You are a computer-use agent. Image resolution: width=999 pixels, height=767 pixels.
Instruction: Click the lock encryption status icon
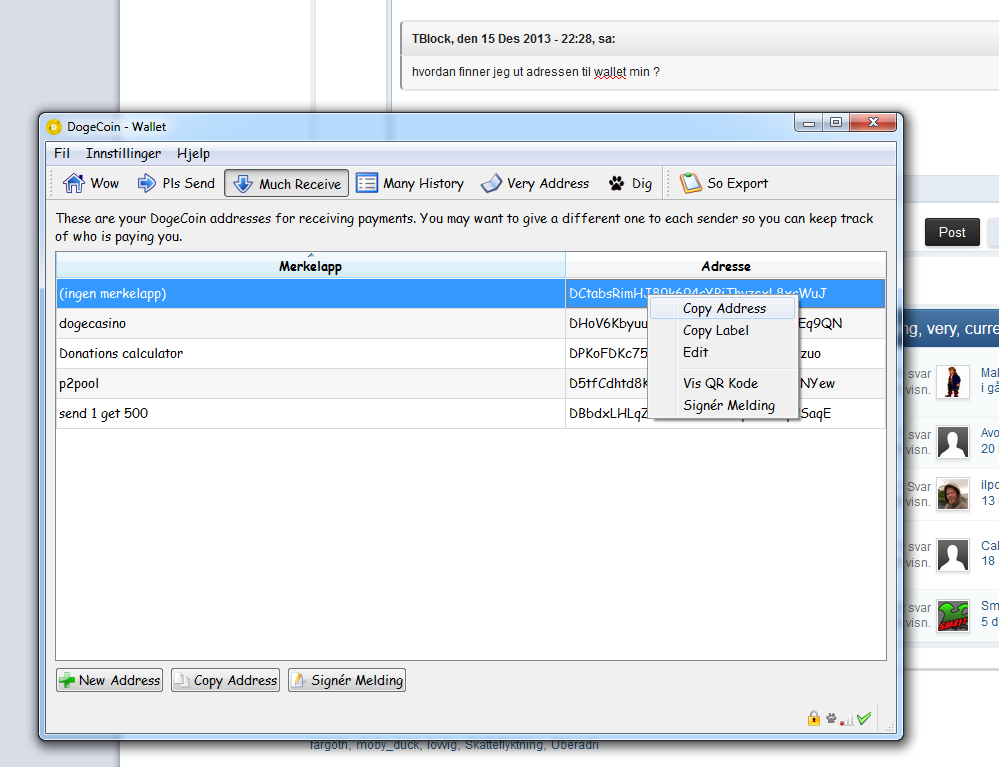tap(814, 719)
